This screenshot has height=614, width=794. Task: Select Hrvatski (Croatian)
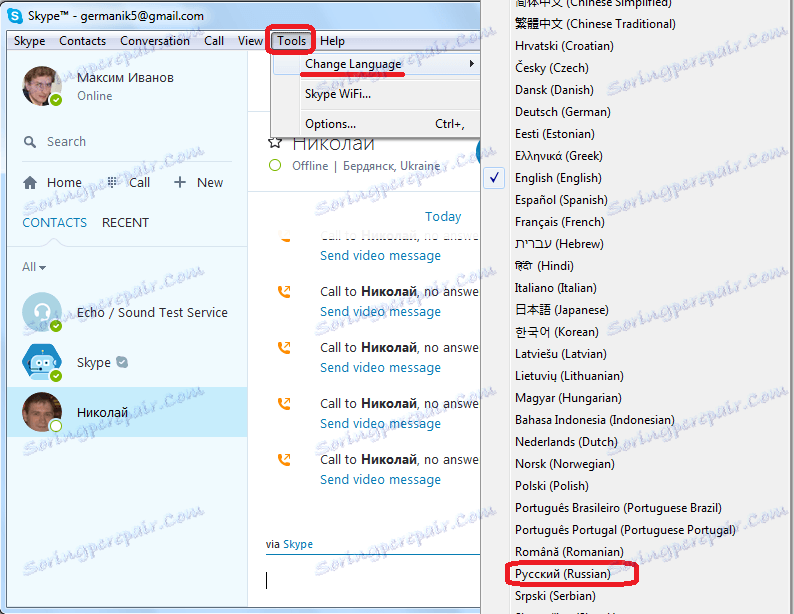pyautogui.click(x=564, y=46)
